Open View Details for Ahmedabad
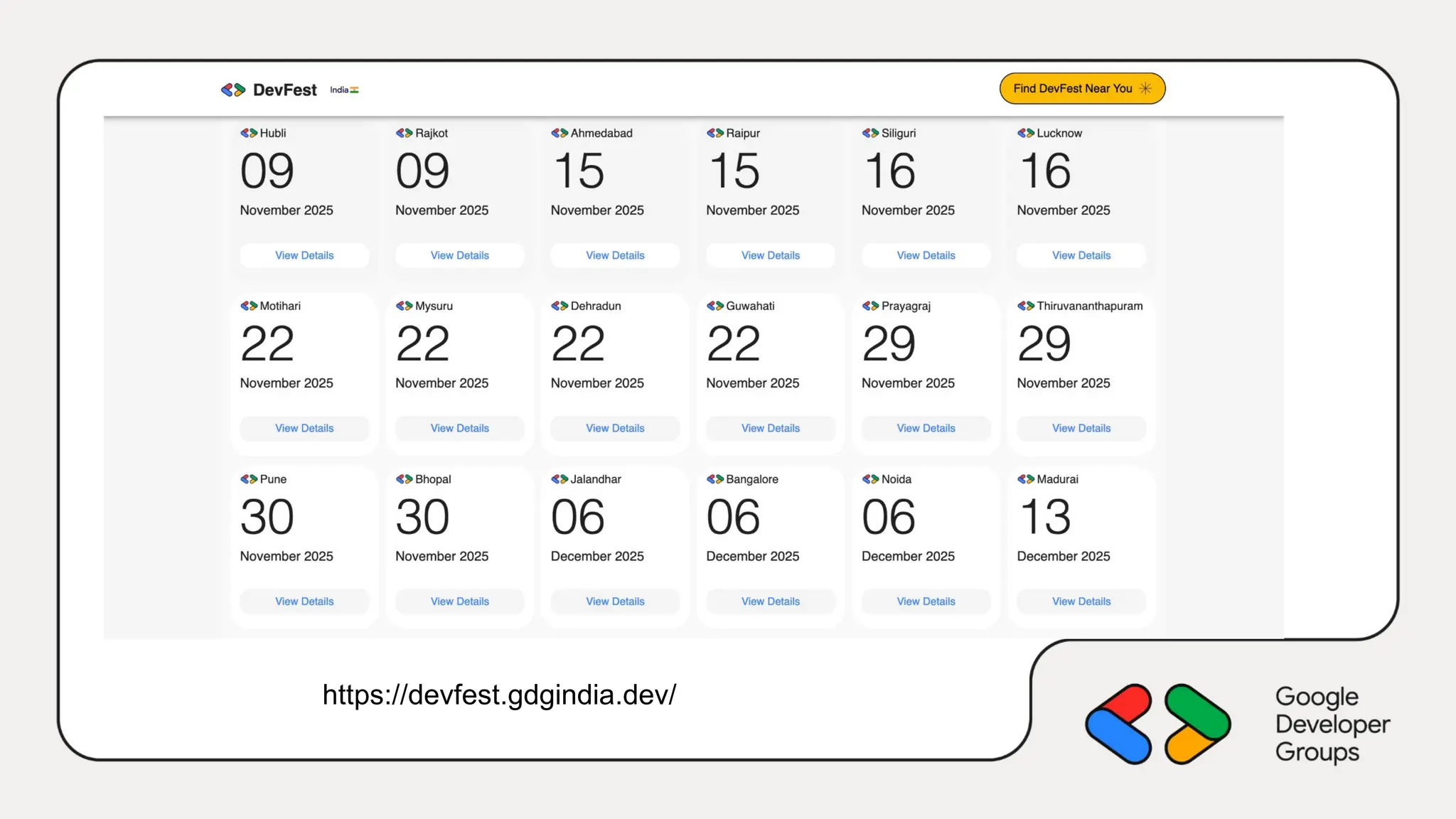This screenshot has width=1456, height=819. click(615, 255)
